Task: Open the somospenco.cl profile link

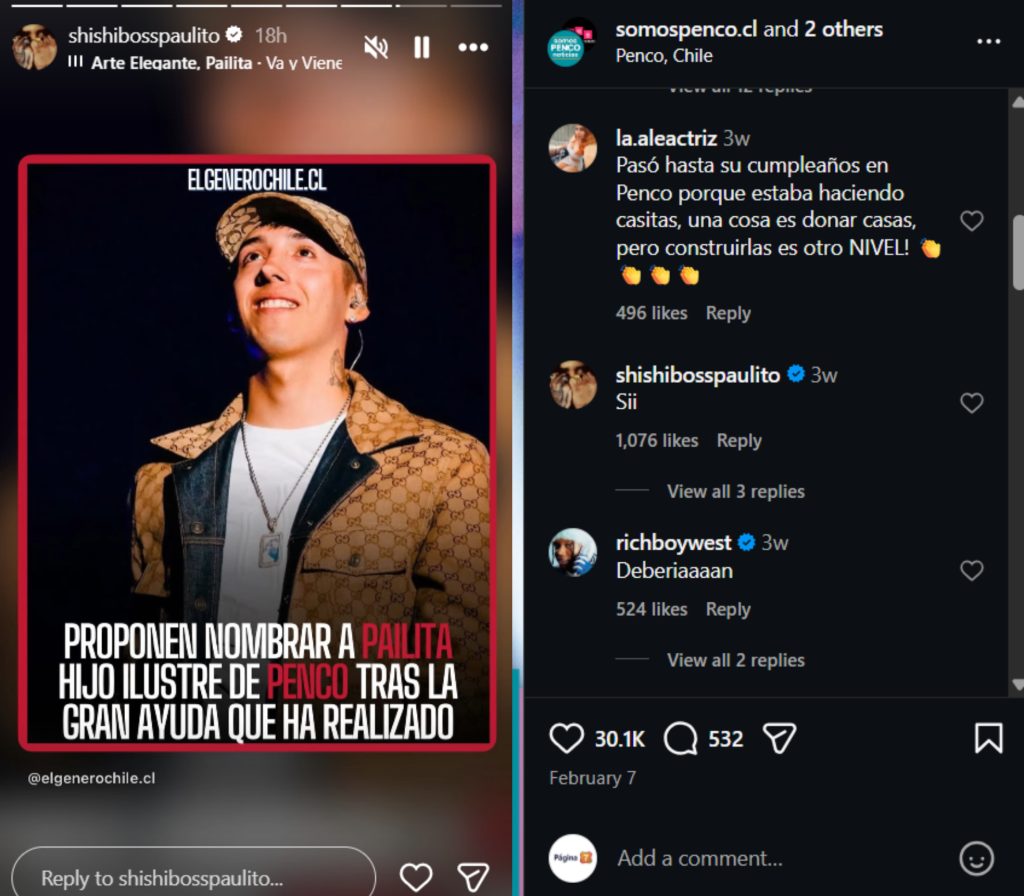Action: [685, 30]
